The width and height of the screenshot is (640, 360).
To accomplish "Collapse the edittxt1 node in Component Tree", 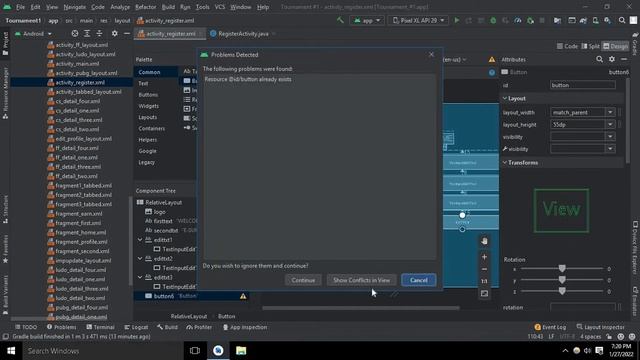I will click(x=140, y=240).
